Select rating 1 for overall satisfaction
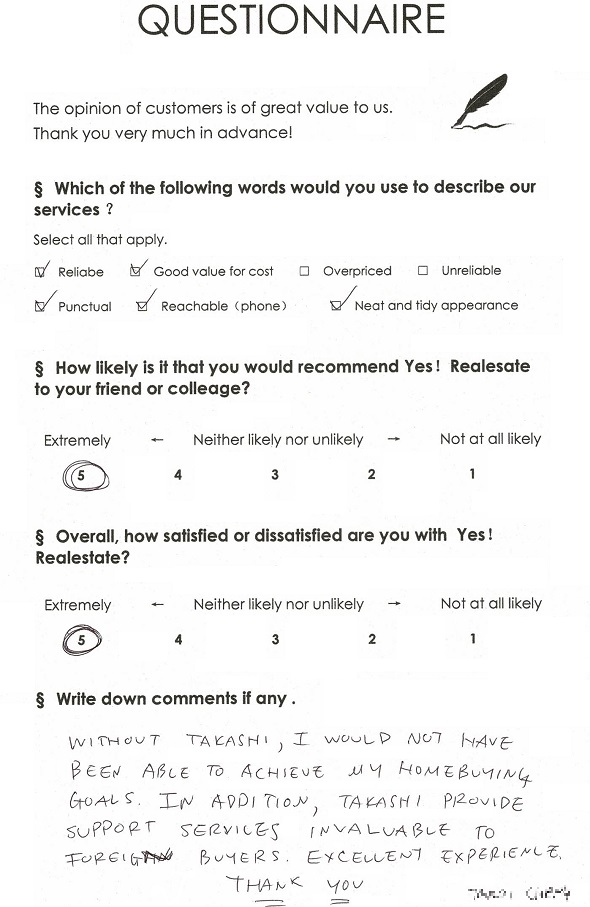The image size is (590, 907). pyautogui.click(x=473, y=638)
